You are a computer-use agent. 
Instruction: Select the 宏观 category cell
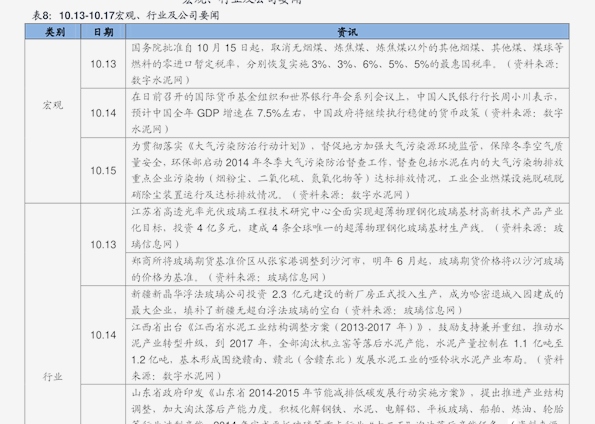53,105
